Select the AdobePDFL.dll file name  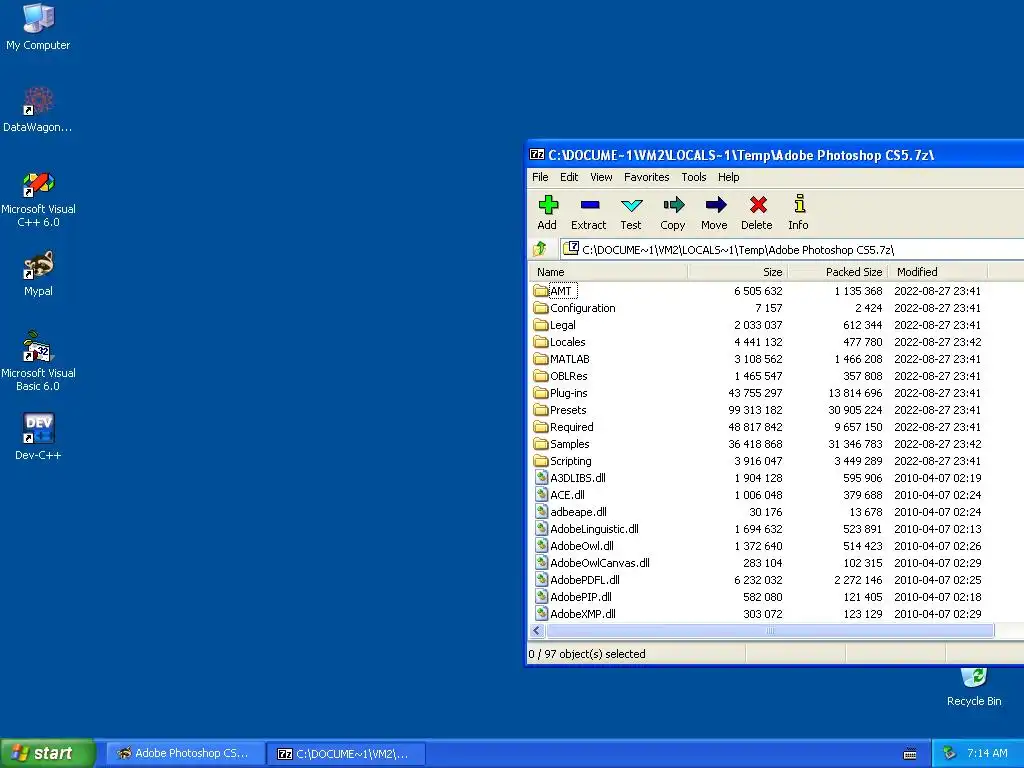pos(585,579)
